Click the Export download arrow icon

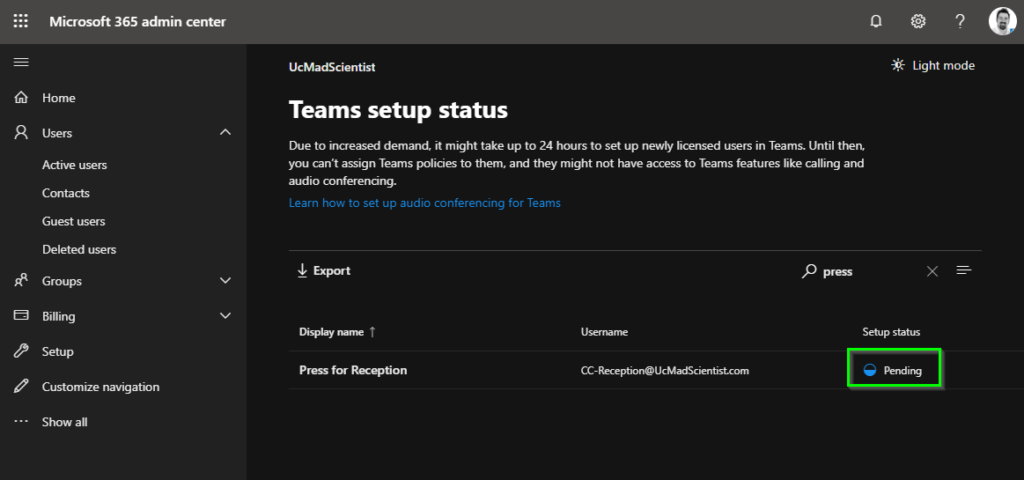pyautogui.click(x=302, y=270)
